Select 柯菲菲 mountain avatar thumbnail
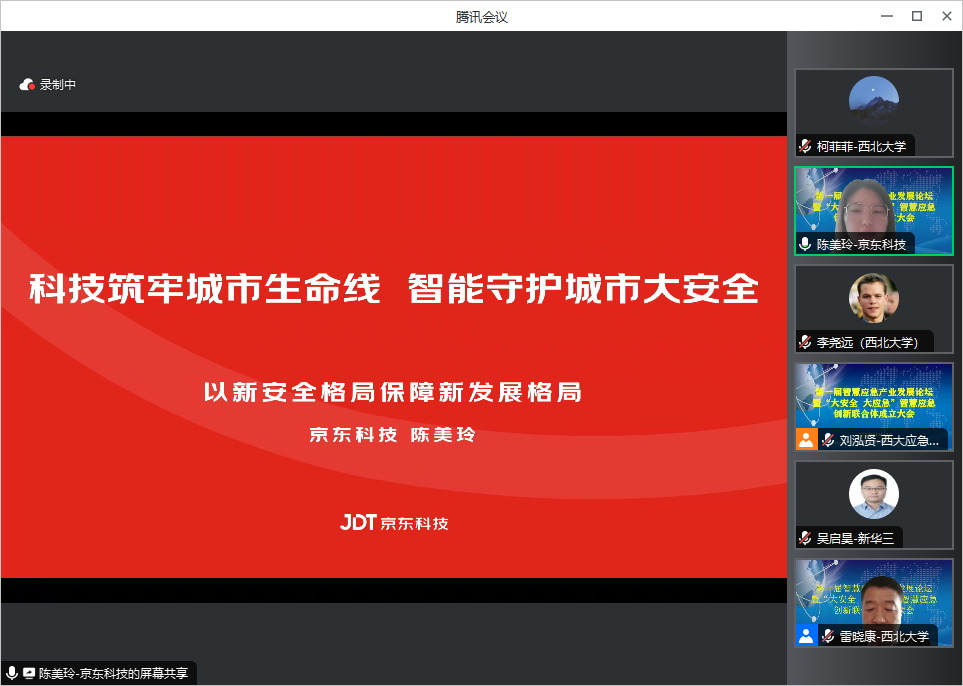The height and width of the screenshot is (686, 963). pos(873,100)
